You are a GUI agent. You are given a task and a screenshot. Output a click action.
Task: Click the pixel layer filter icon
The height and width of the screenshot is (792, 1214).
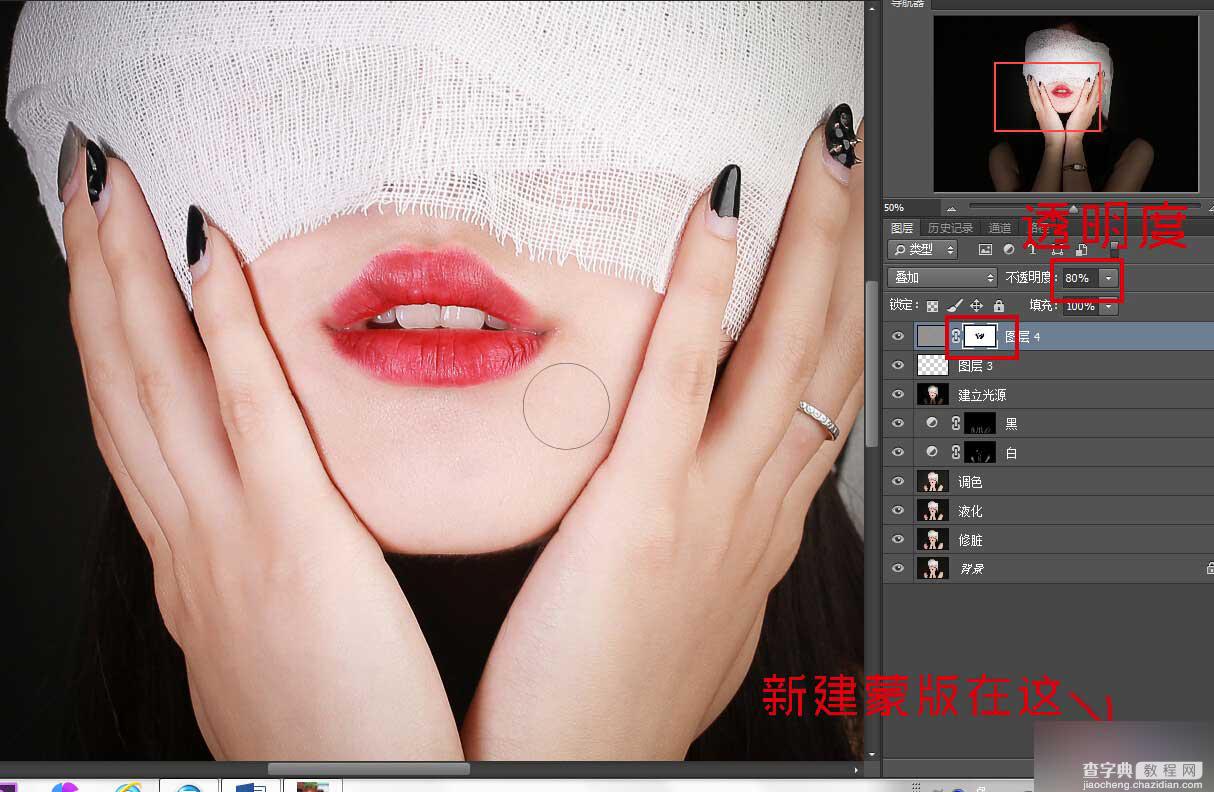pyautogui.click(x=985, y=250)
